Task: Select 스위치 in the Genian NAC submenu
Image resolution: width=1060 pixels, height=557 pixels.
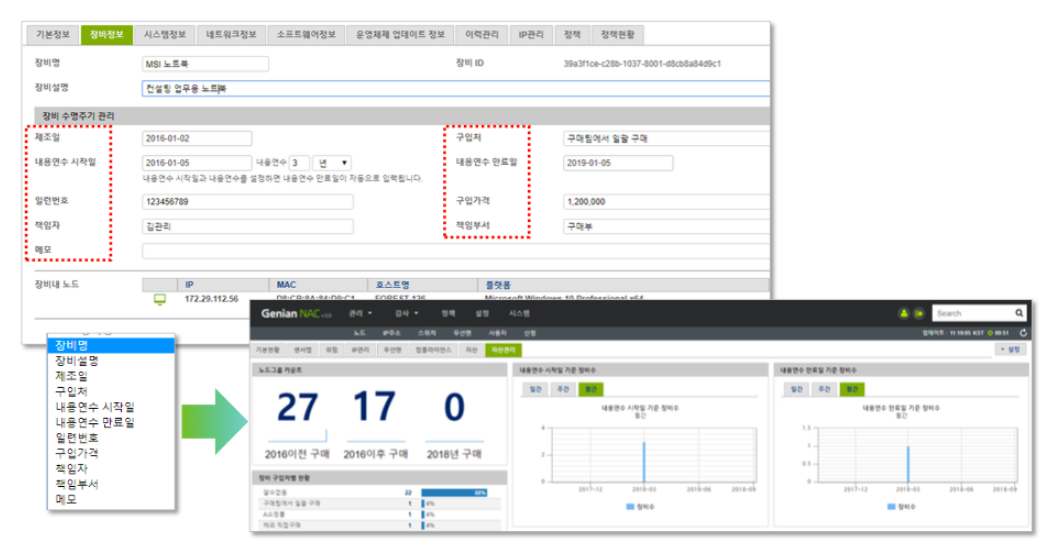Action: point(427,333)
